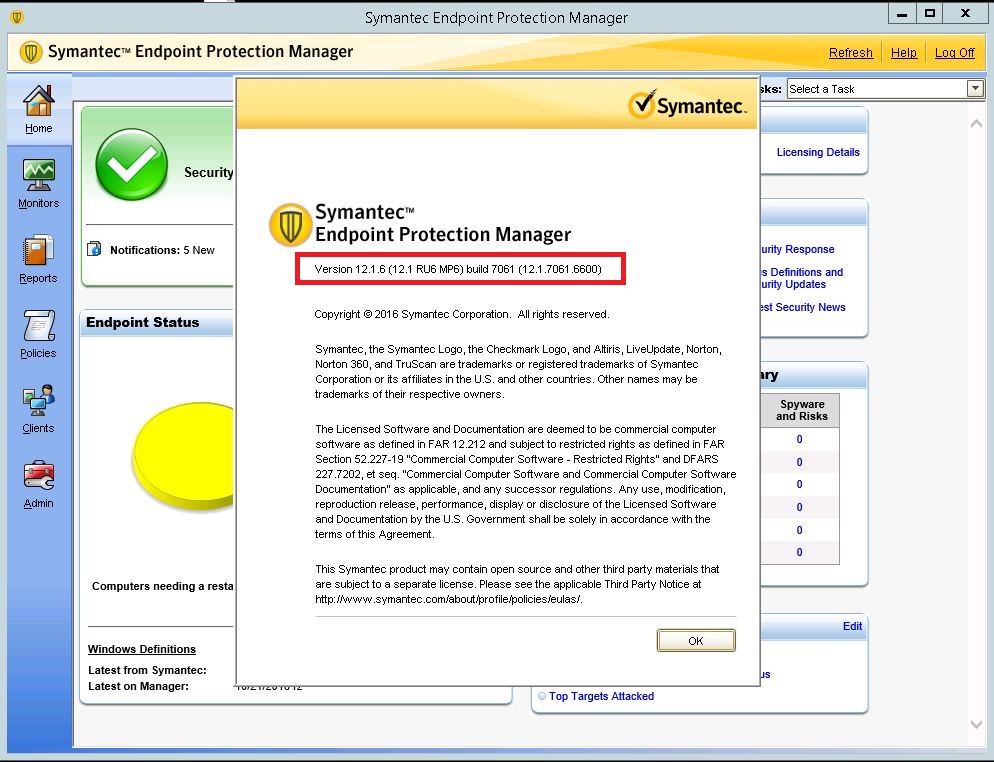
Task: Open the Reports page icon
Action: 38,250
